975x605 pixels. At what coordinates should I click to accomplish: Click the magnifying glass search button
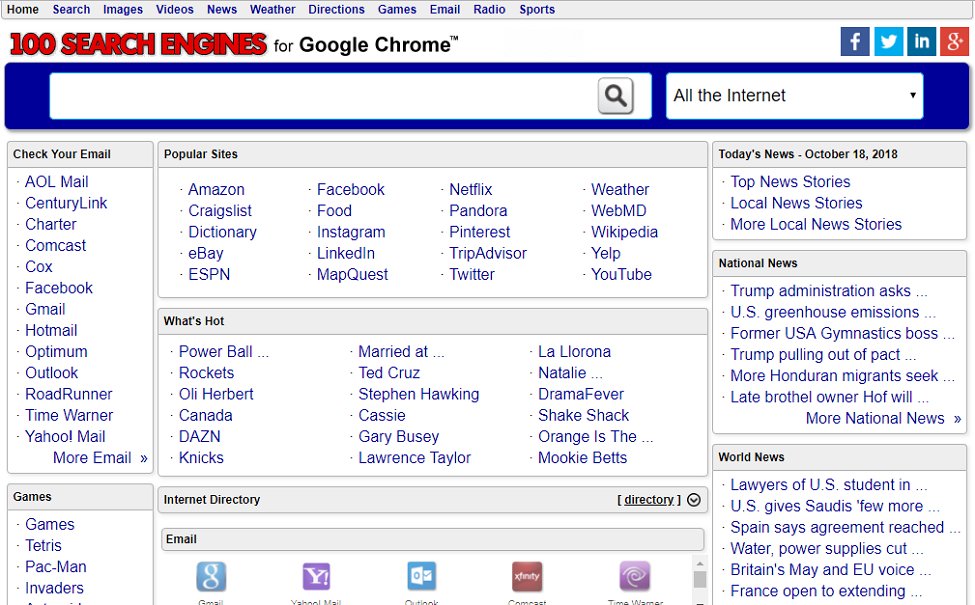point(616,96)
